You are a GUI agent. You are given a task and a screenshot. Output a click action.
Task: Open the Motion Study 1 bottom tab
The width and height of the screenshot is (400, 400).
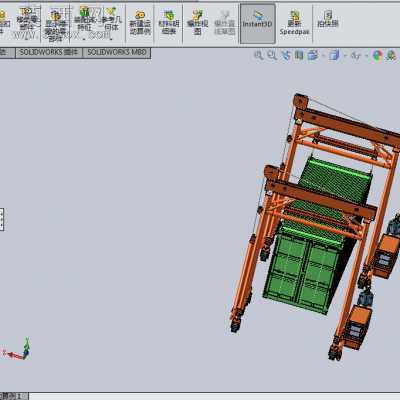tap(13, 396)
